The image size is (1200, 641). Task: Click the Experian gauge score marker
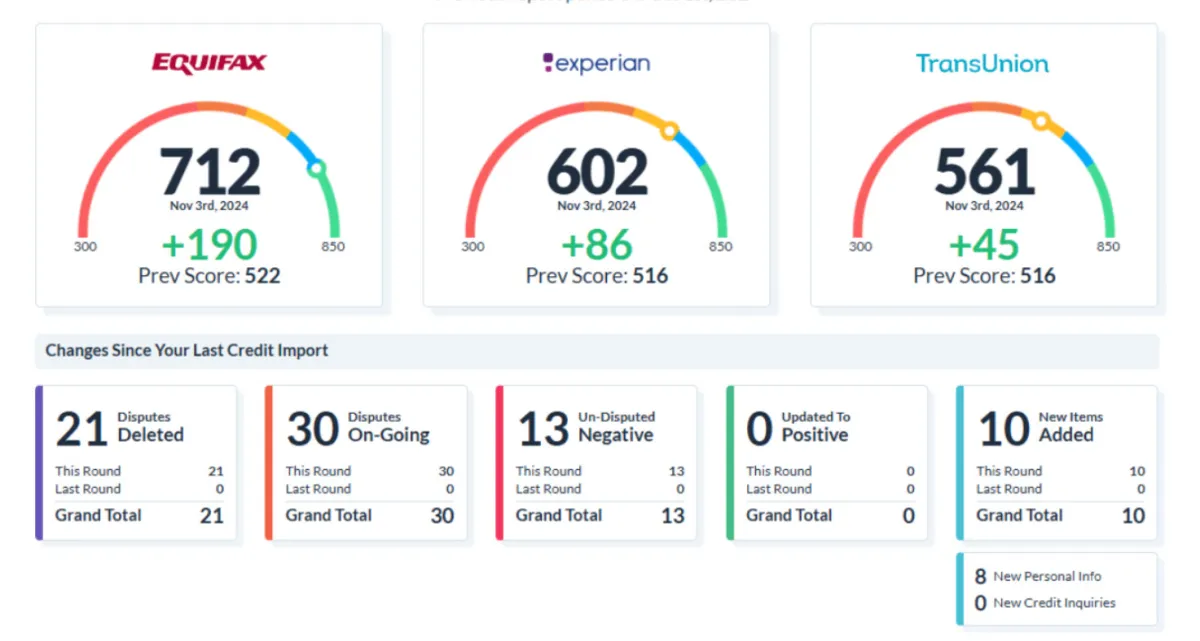[670, 130]
